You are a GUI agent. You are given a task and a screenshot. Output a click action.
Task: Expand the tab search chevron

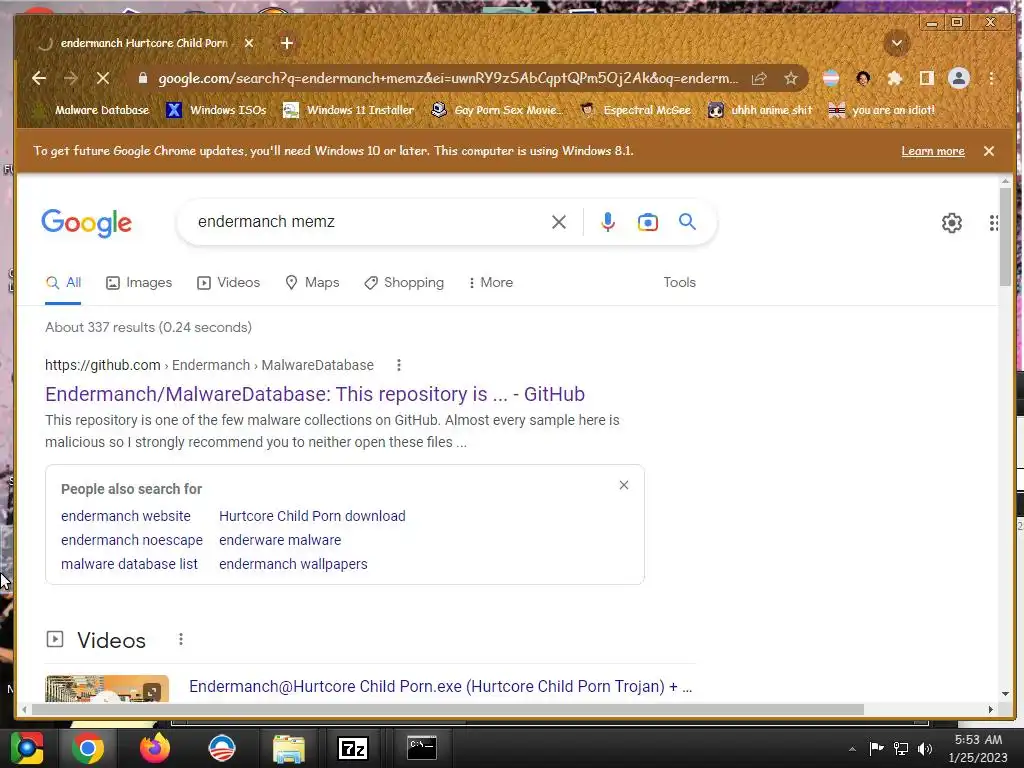[x=897, y=44]
